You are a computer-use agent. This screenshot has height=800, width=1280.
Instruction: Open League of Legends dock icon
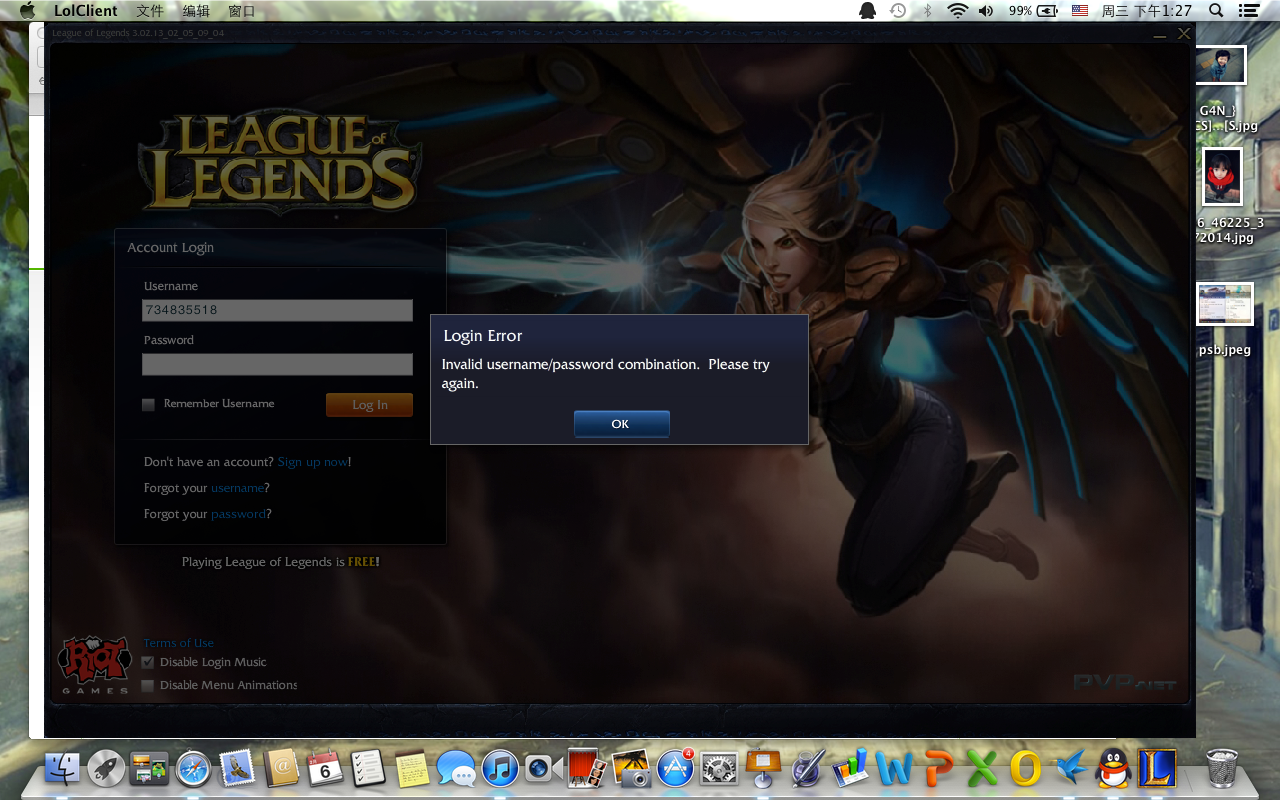[x=1157, y=768]
